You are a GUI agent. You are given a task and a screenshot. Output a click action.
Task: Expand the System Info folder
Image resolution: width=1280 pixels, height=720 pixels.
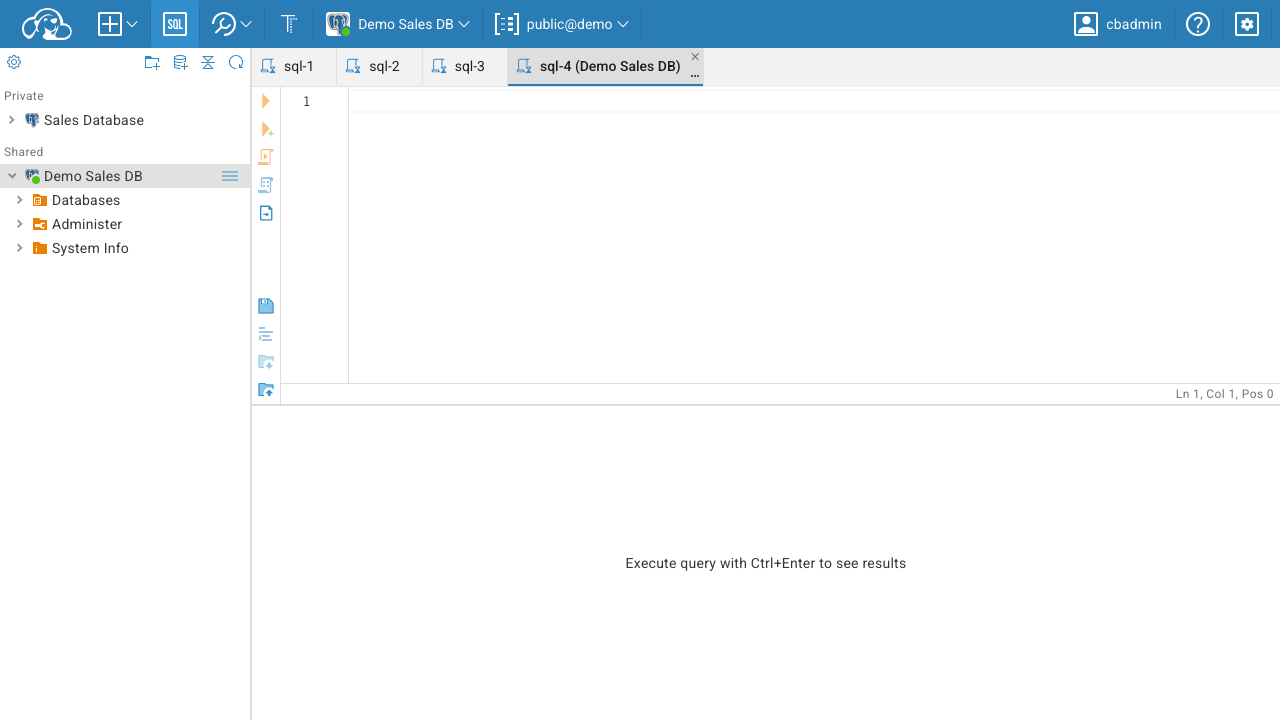tap(20, 248)
